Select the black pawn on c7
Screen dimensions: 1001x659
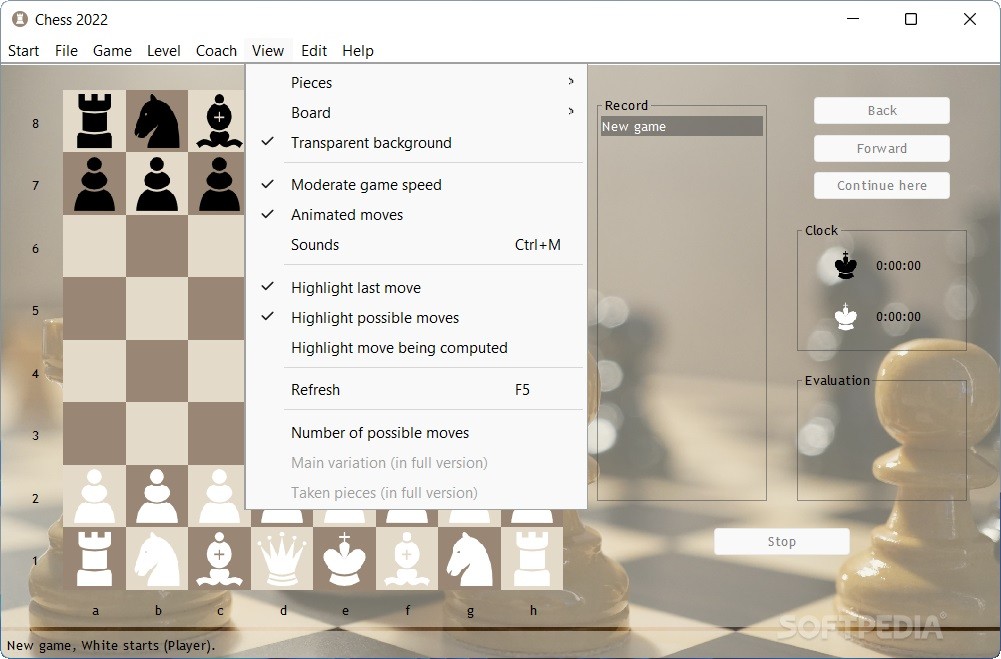(x=219, y=184)
